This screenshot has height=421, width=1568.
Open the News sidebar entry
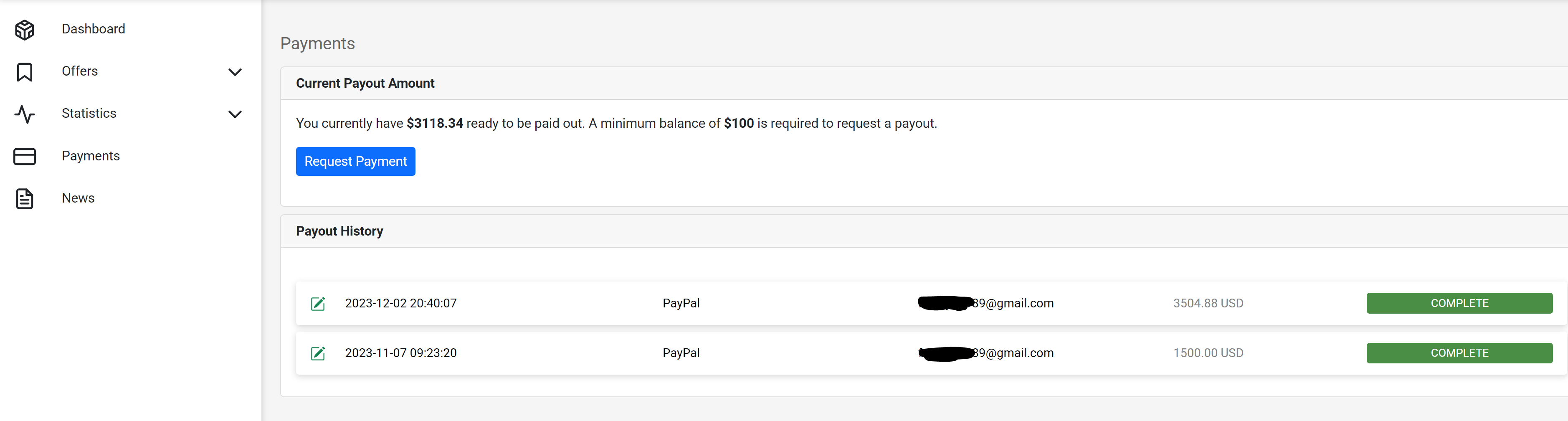coord(78,198)
